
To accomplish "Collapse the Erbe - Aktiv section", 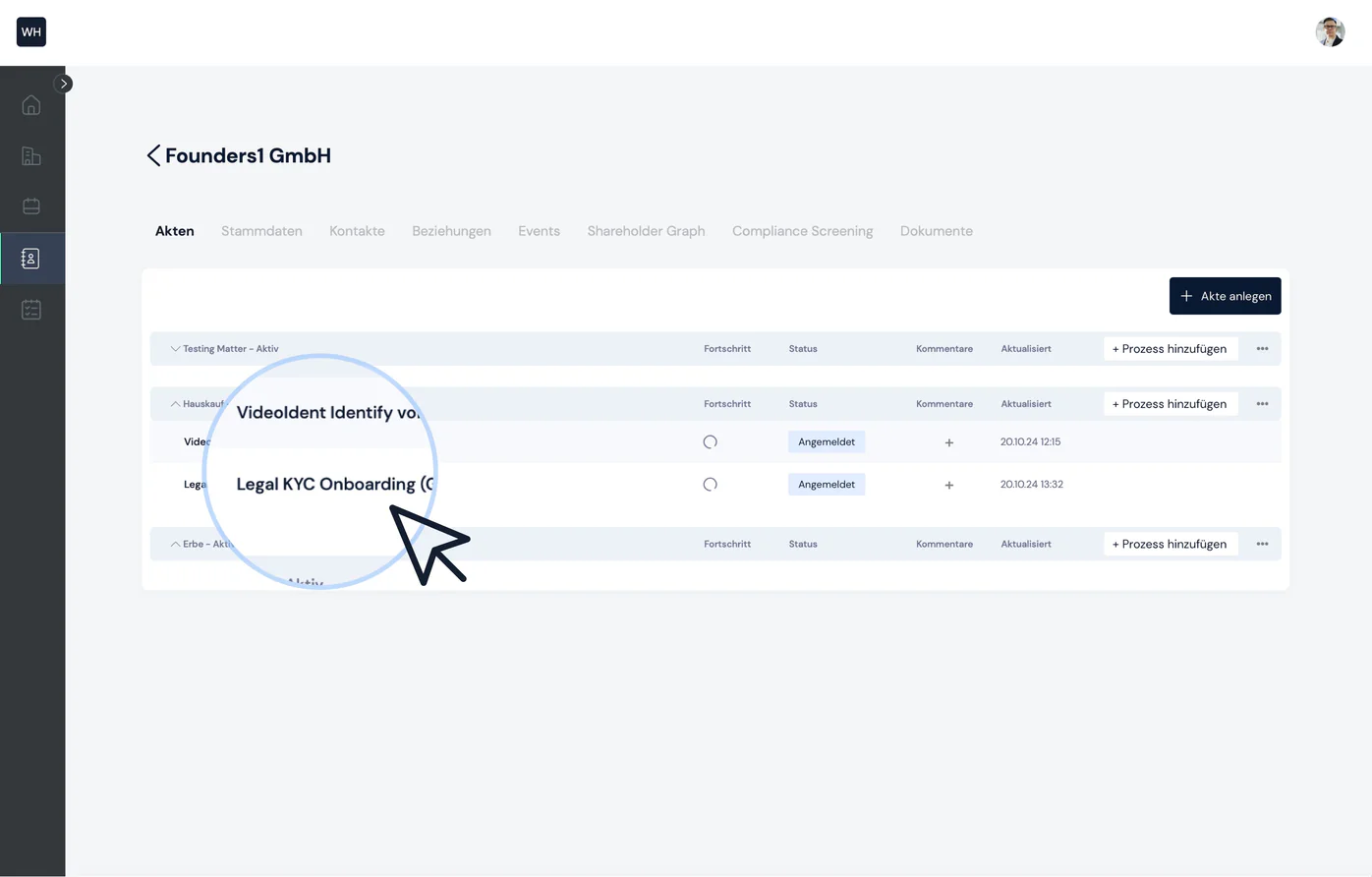I will pos(175,544).
